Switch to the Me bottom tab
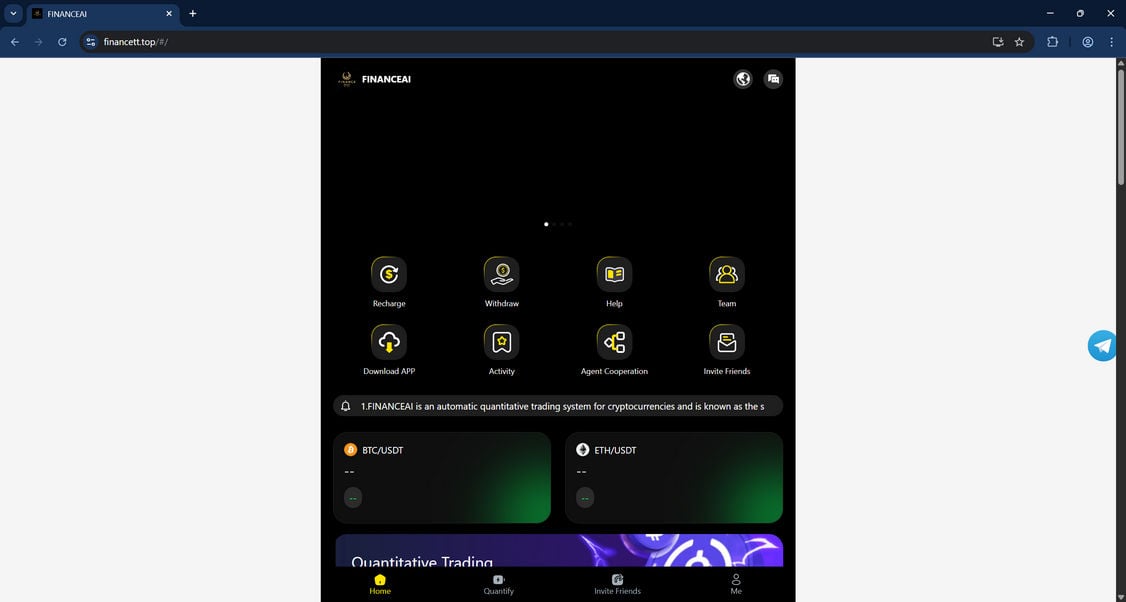This screenshot has width=1126, height=602. (x=735, y=584)
